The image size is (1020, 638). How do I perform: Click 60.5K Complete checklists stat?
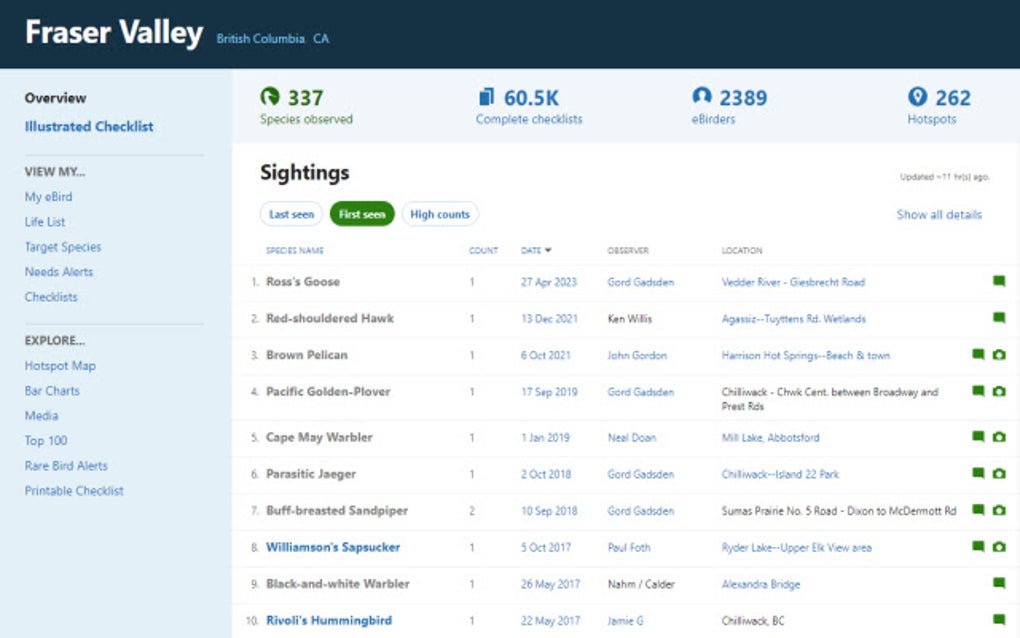tap(529, 105)
